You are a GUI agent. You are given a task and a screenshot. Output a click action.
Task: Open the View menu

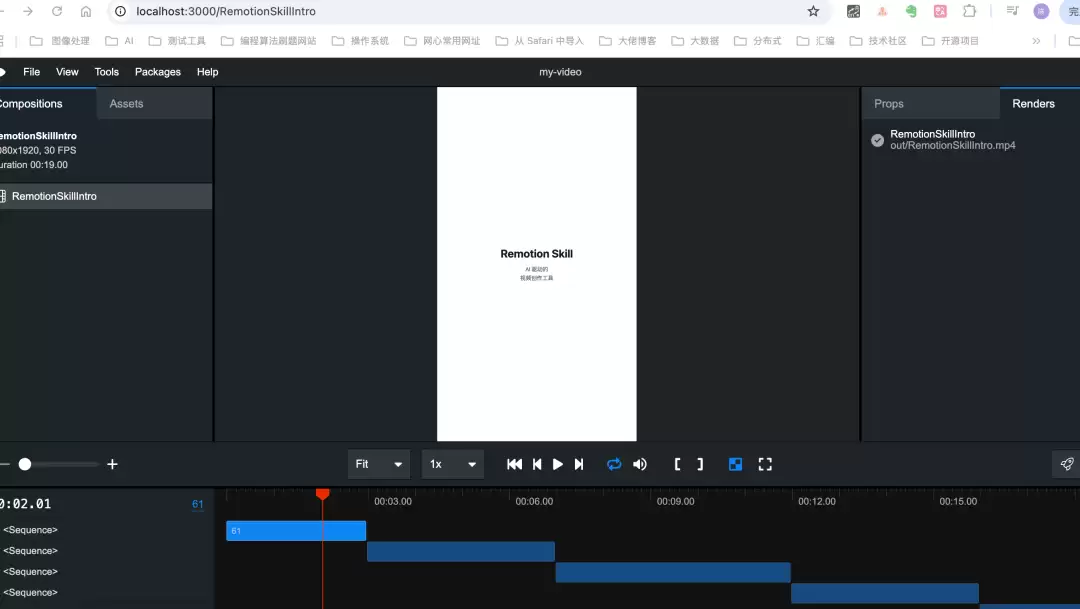click(67, 72)
